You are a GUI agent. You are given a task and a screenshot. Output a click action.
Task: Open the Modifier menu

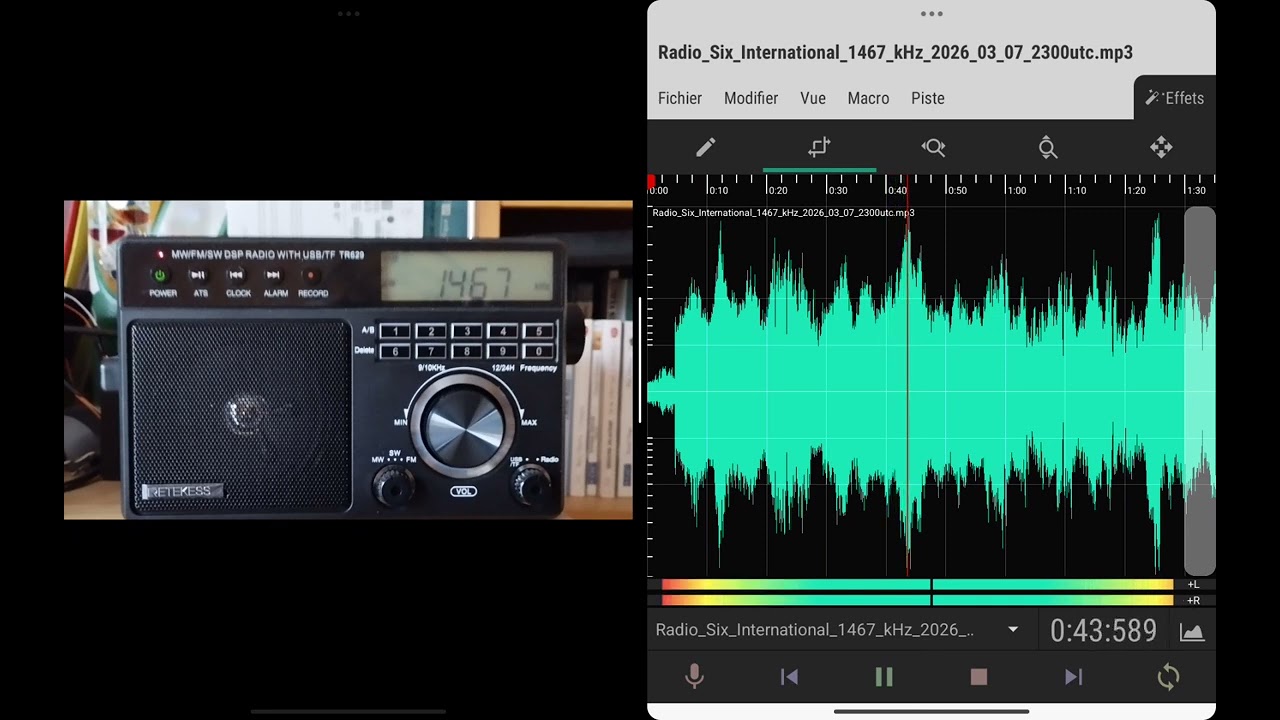751,98
